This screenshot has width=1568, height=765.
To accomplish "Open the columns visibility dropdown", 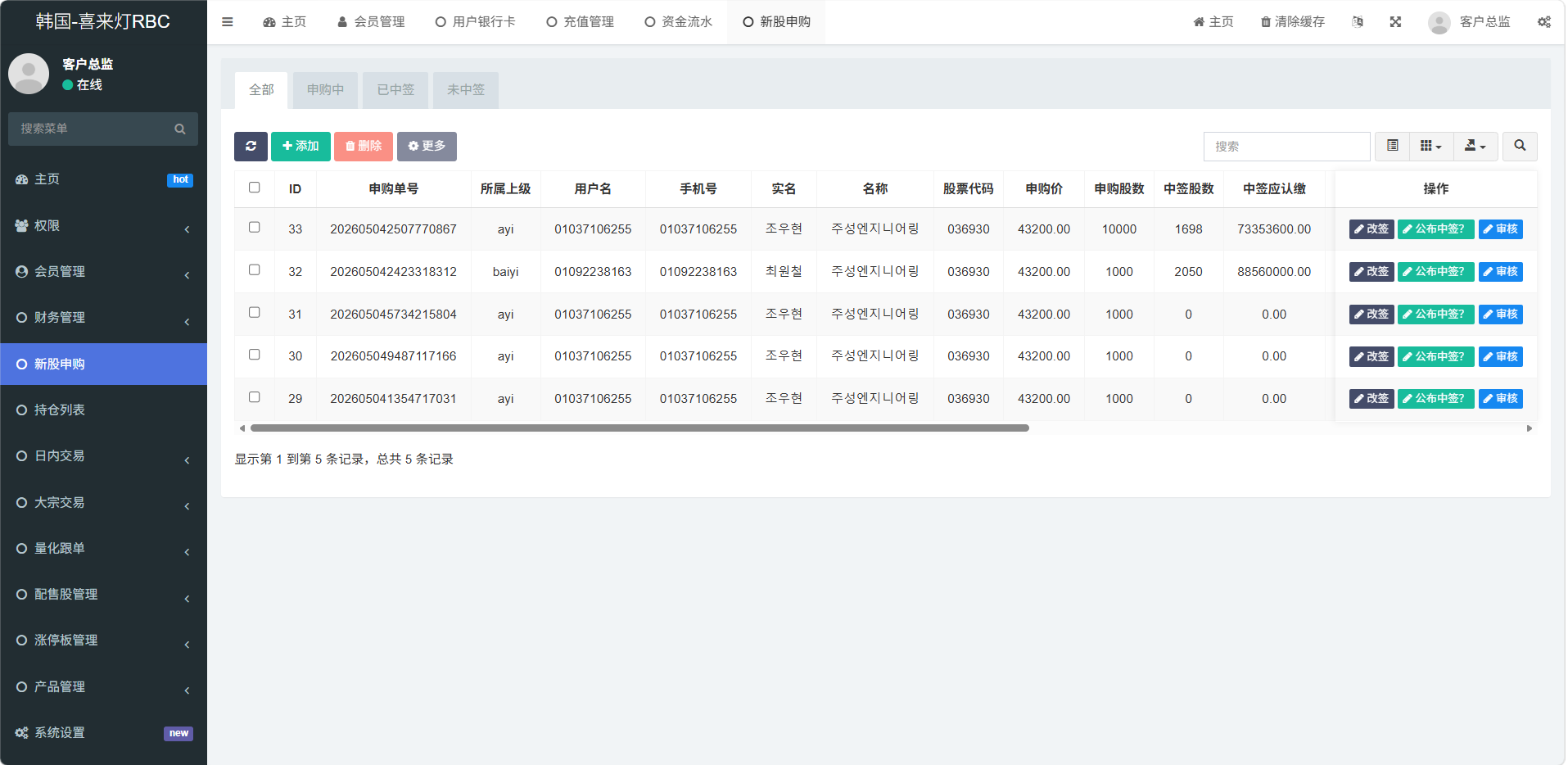I will (x=1431, y=146).
